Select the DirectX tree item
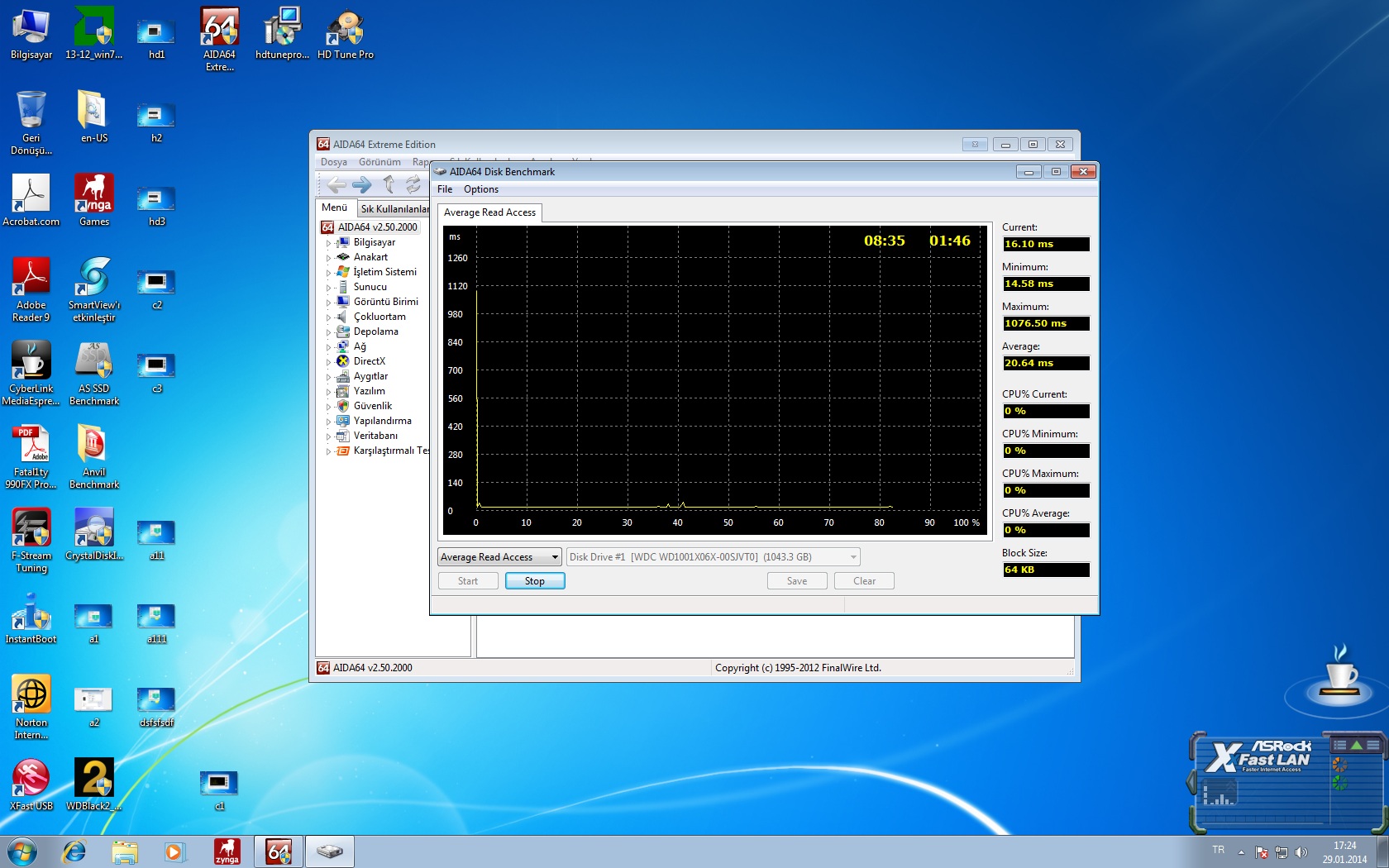Viewport: 1389px width, 868px height. (369, 361)
